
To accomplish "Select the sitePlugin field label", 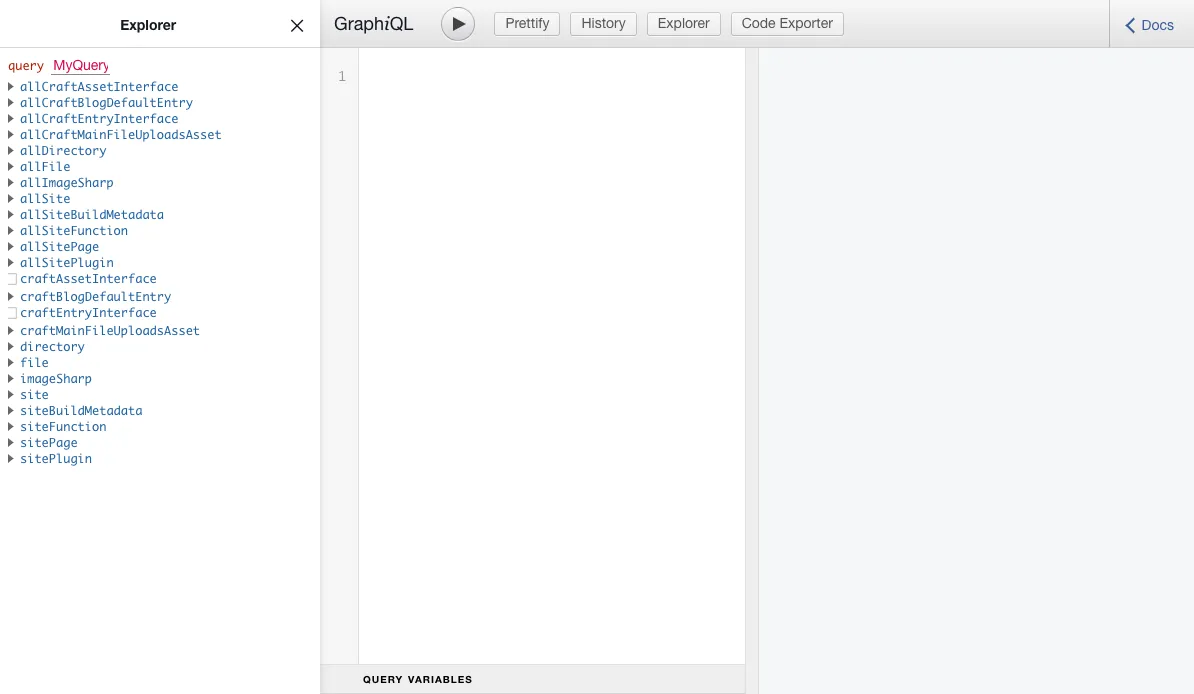I will pyautogui.click(x=56, y=459).
